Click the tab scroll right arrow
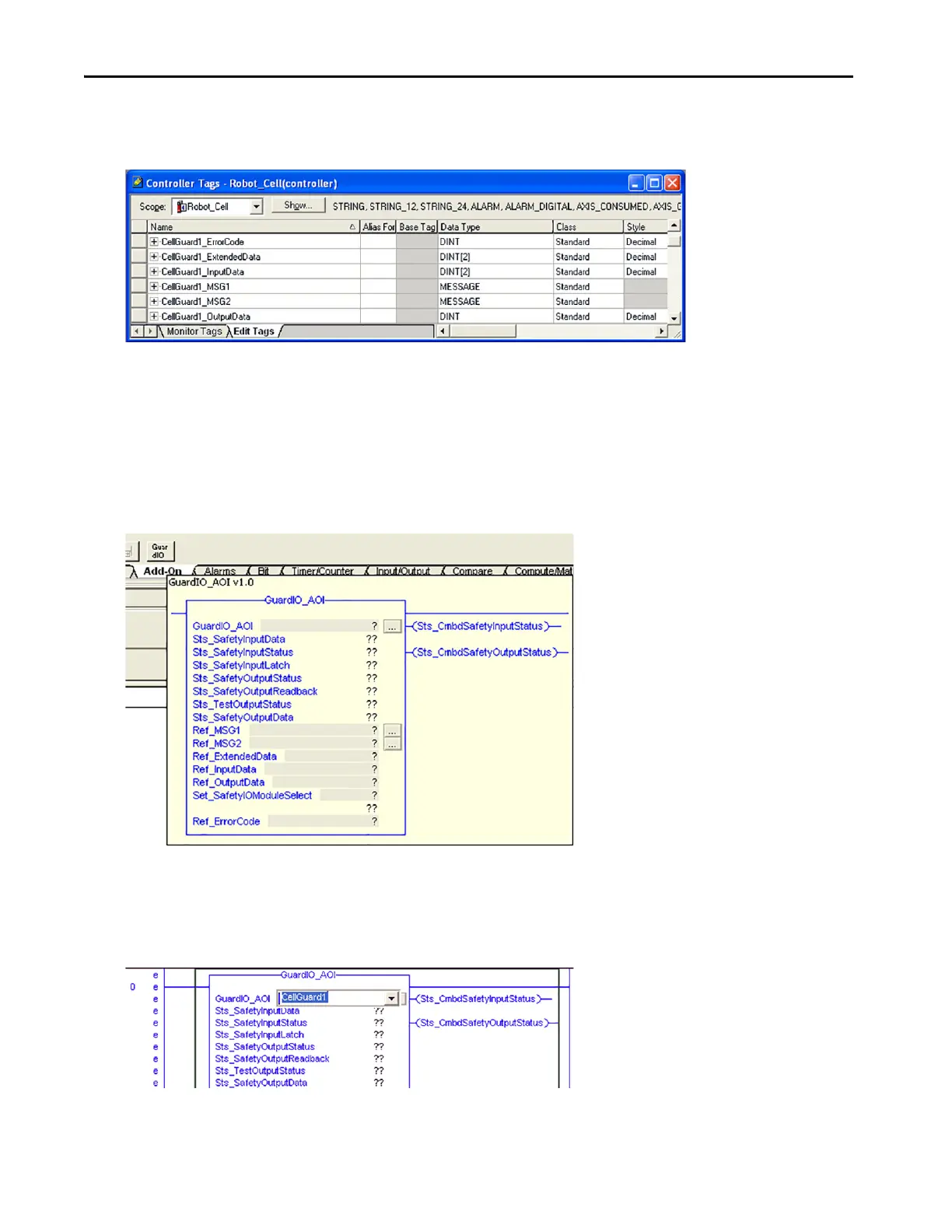952x1232 pixels. [x=150, y=331]
